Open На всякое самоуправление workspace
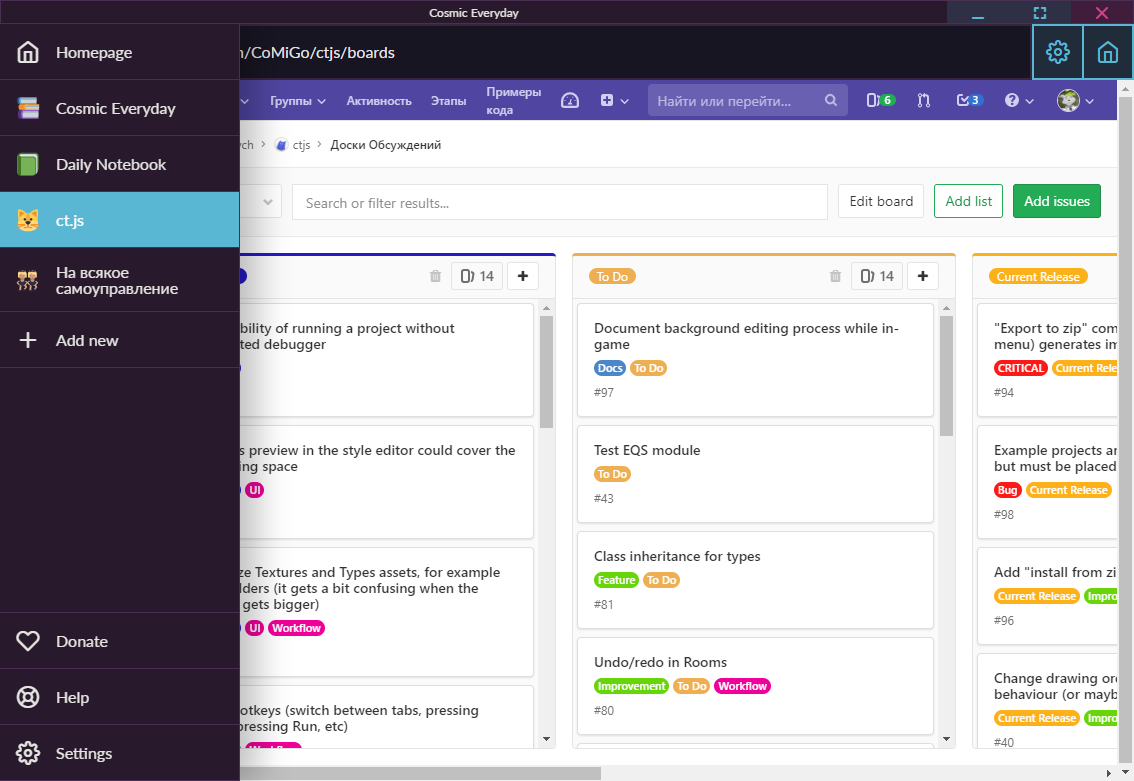This screenshot has width=1134, height=781. [119, 280]
